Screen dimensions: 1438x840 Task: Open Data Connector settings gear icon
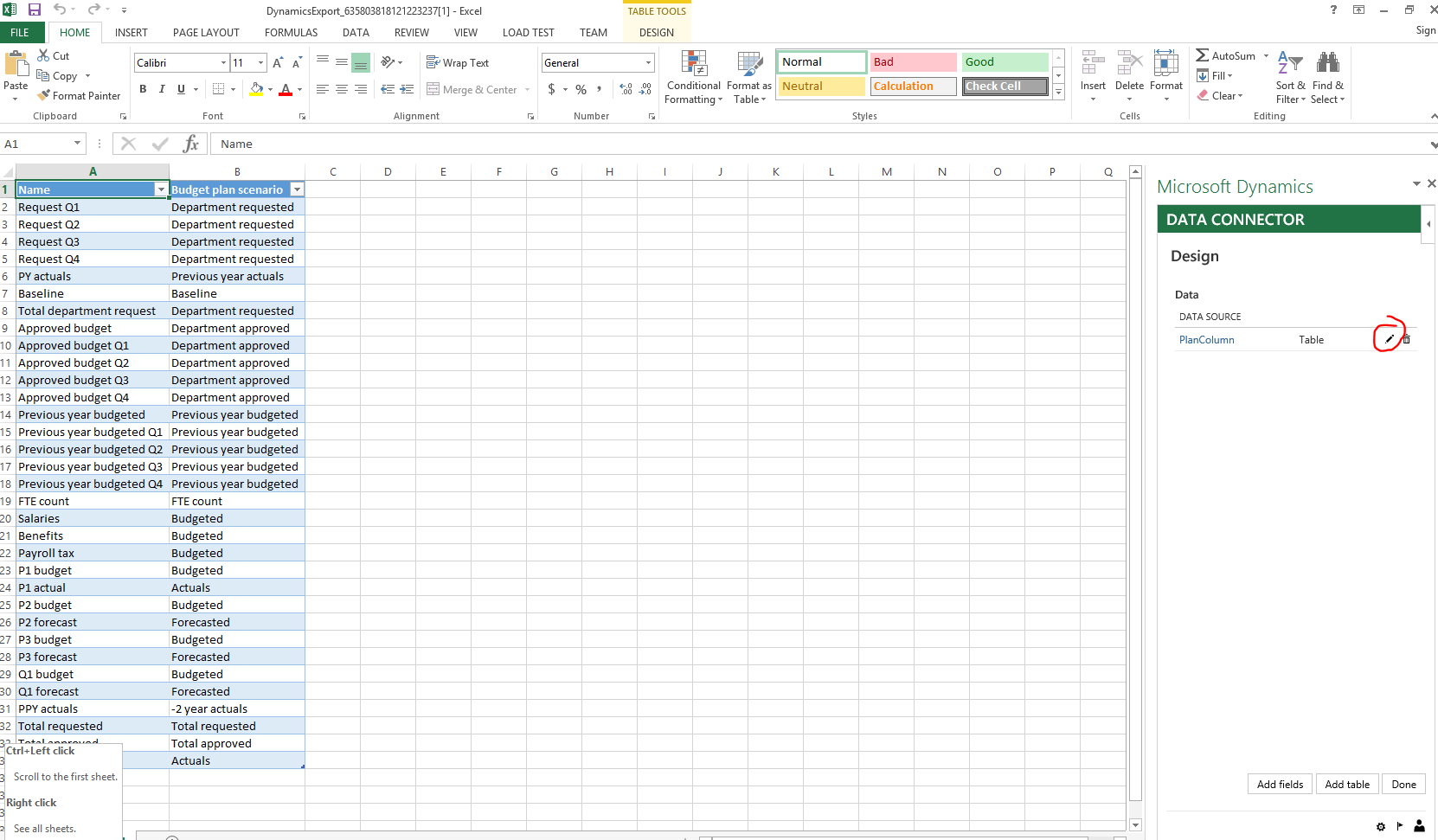[1381, 826]
